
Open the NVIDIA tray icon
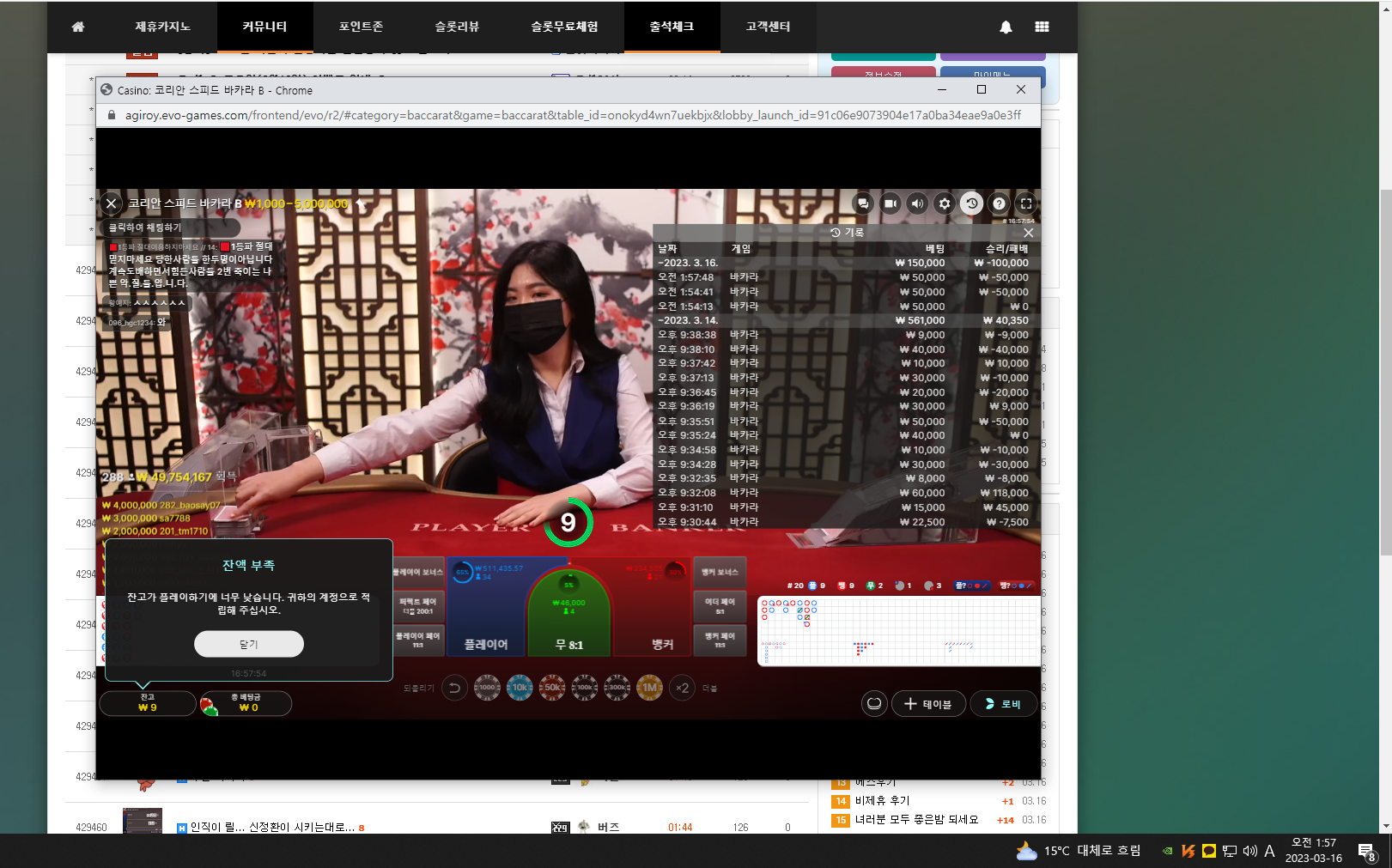click(x=1167, y=851)
